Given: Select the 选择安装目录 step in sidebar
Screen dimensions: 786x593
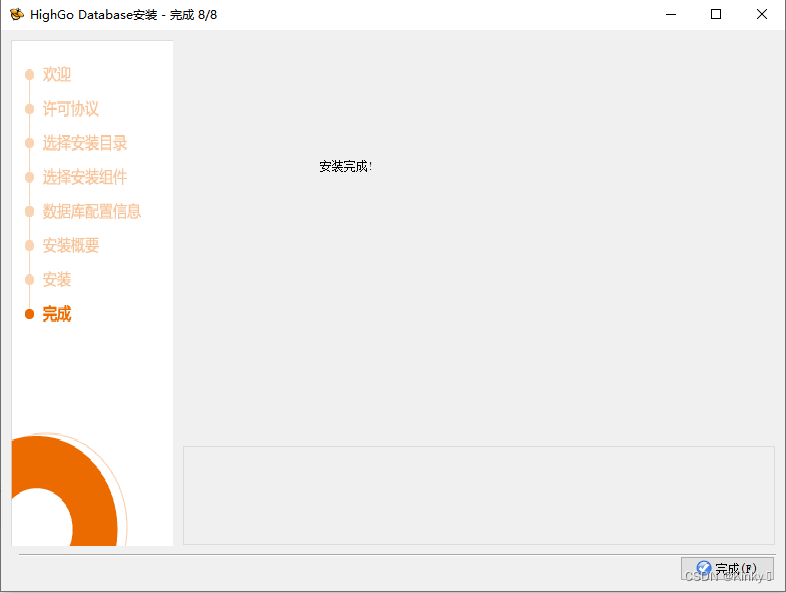Looking at the screenshot, I should tap(85, 143).
